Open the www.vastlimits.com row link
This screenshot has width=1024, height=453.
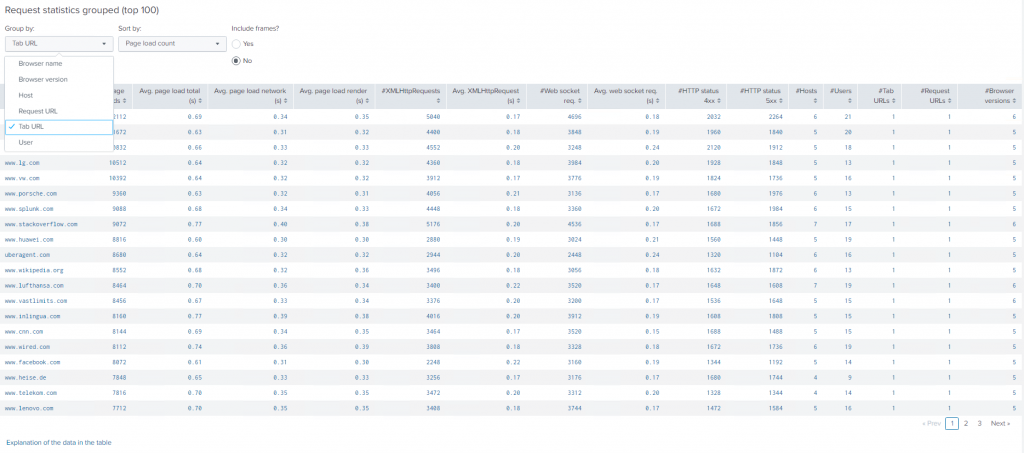click(x=36, y=301)
